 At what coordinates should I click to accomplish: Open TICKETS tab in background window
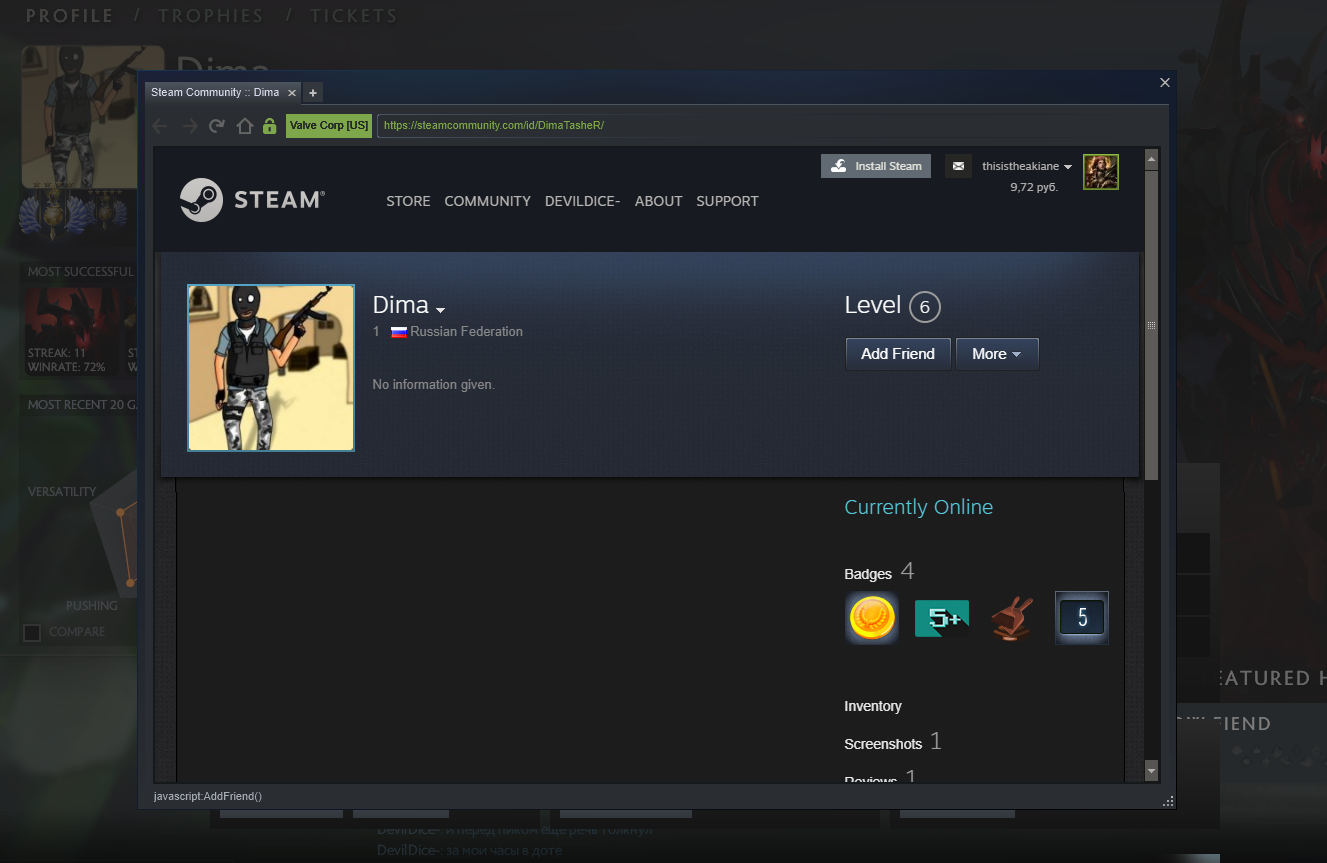[353, 16]
